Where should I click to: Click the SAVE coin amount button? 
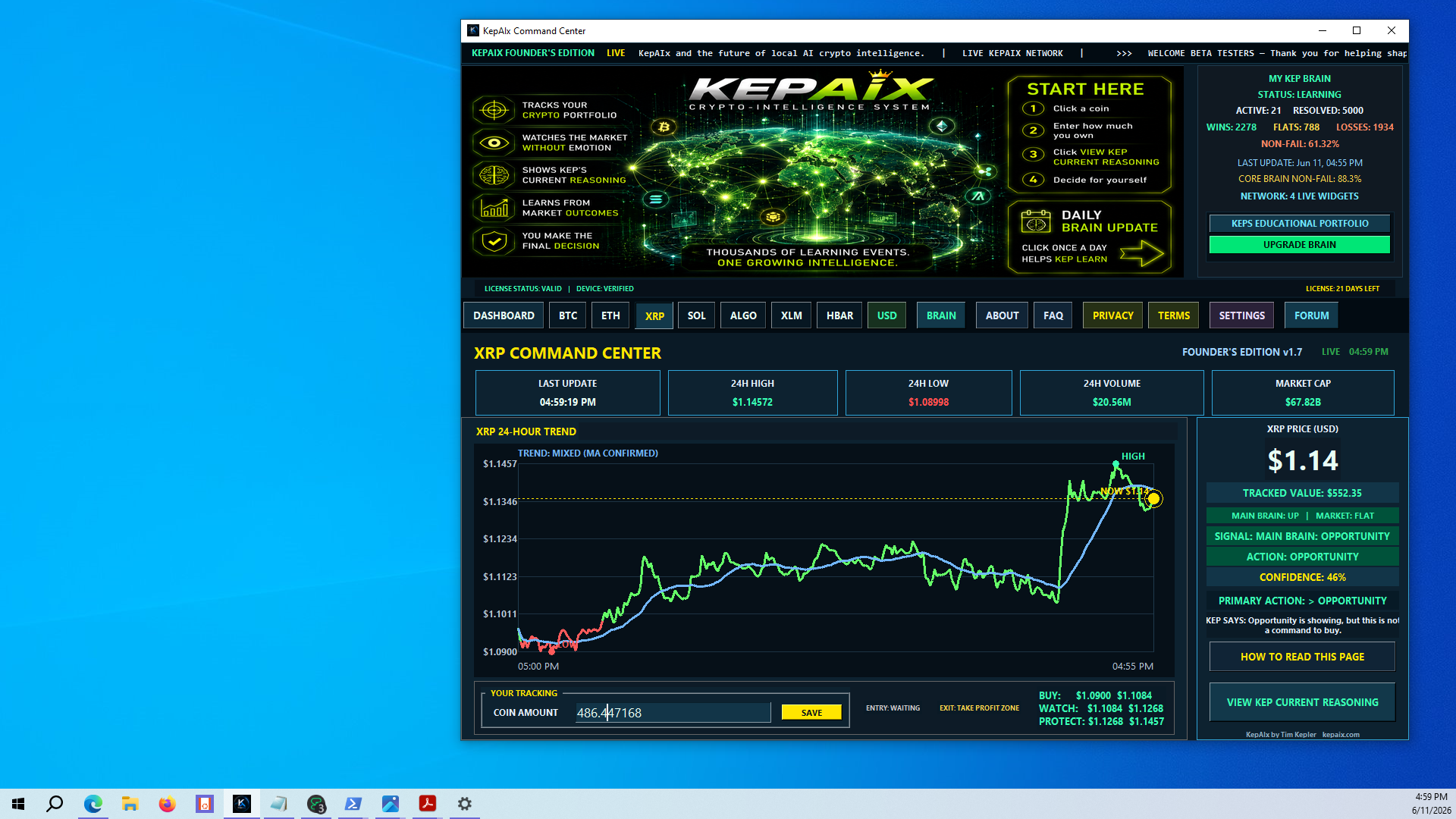(x=811, y=713)
